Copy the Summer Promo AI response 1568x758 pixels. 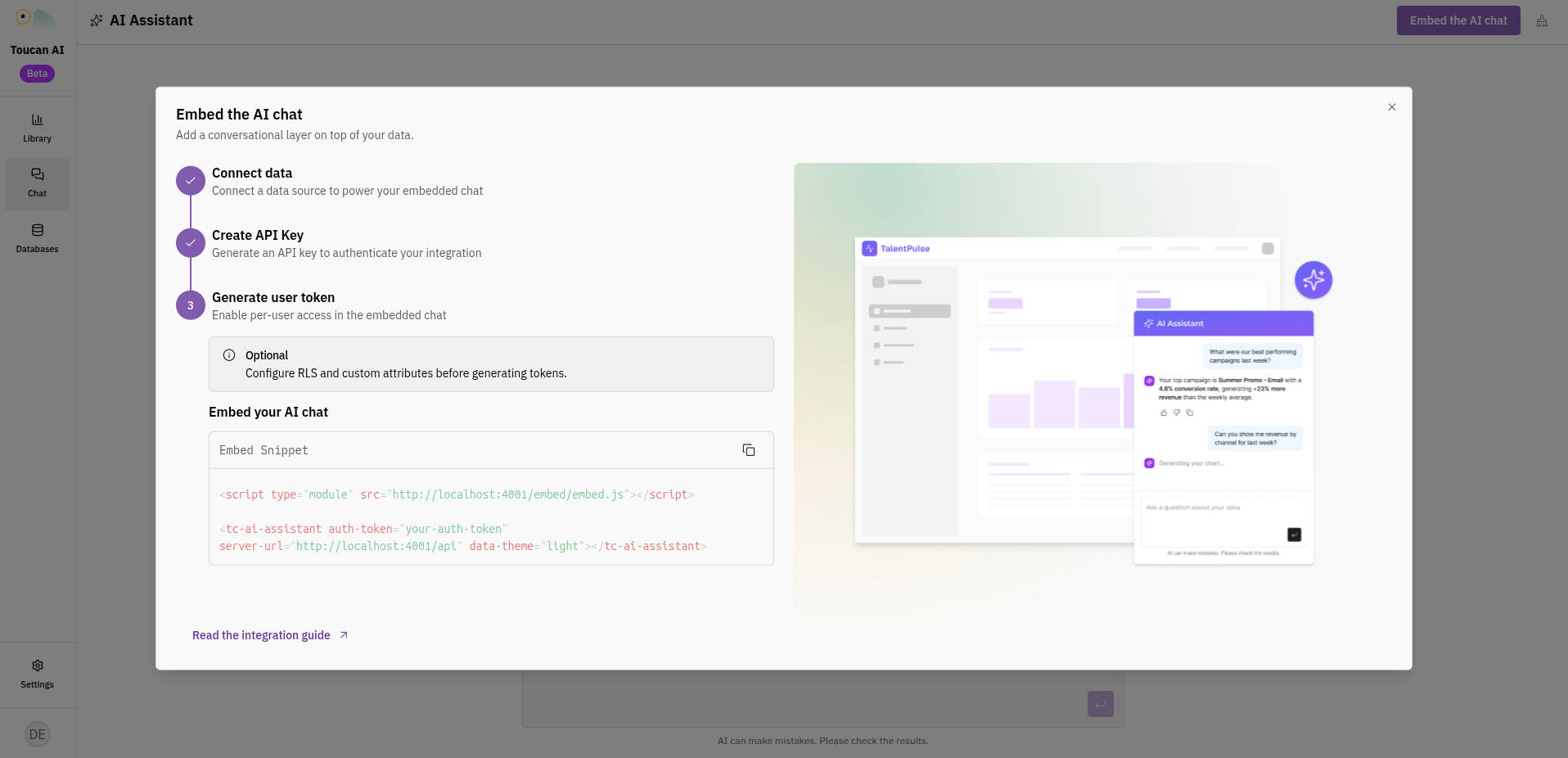(1191, 413)
